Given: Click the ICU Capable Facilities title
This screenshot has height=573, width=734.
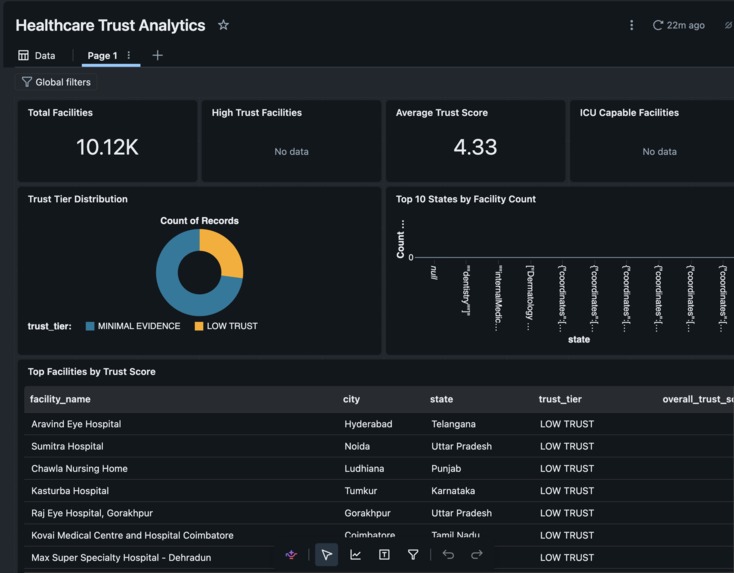Looking at the screenshot, I should coord(629,112).
